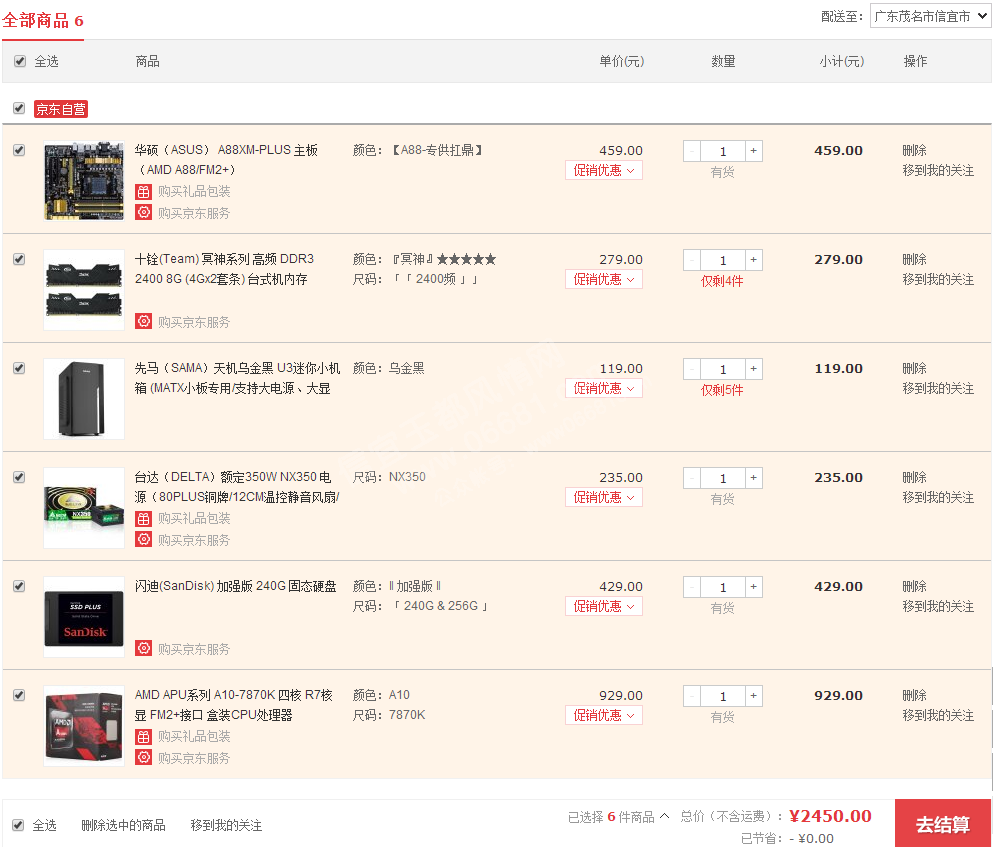Increase quantity of Team DDR3 memory
993x847 pixels.
pos(754,260)
